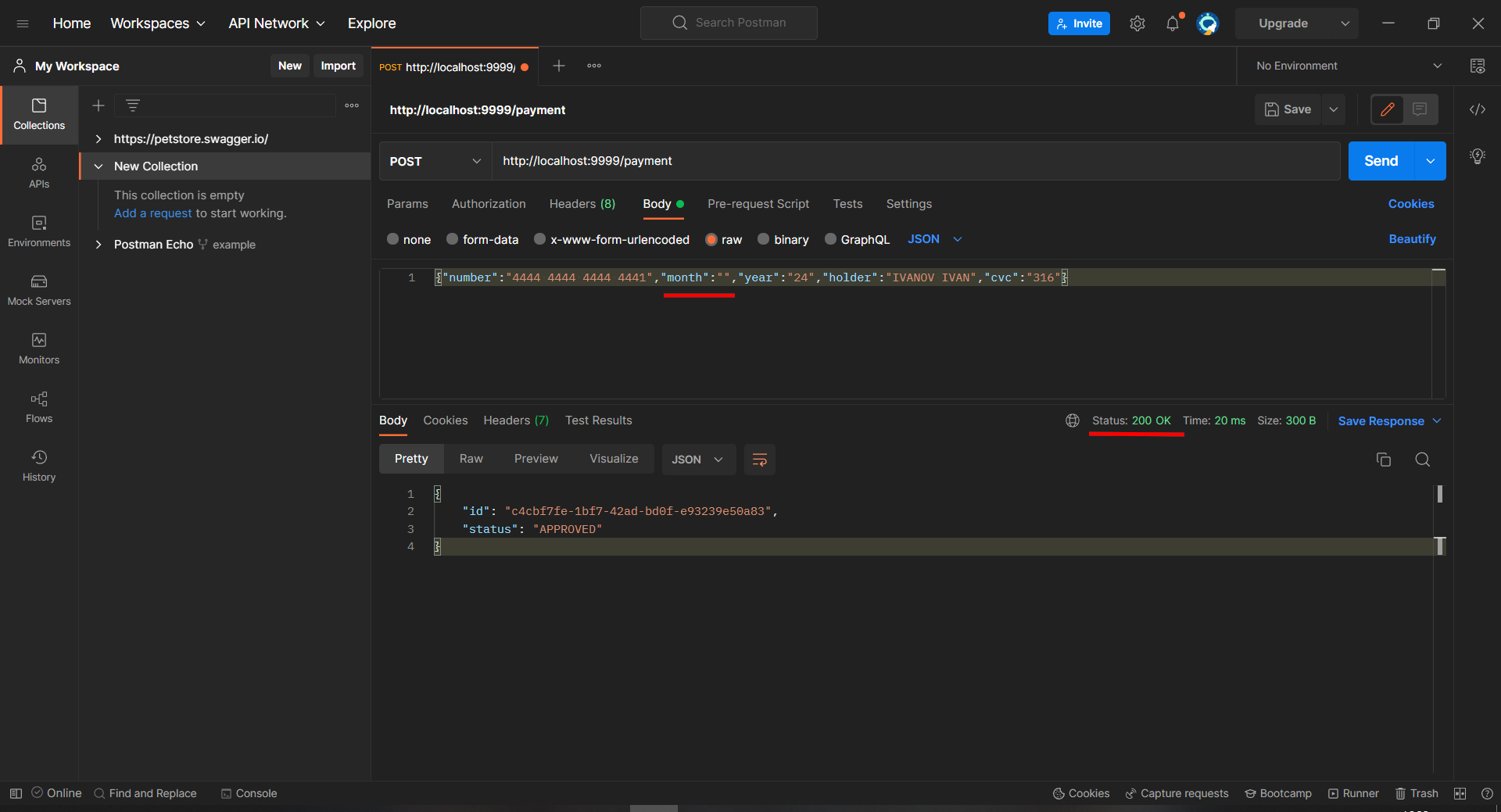
Task: Open the code snippet panel icon
Action: coord(1477,109)
